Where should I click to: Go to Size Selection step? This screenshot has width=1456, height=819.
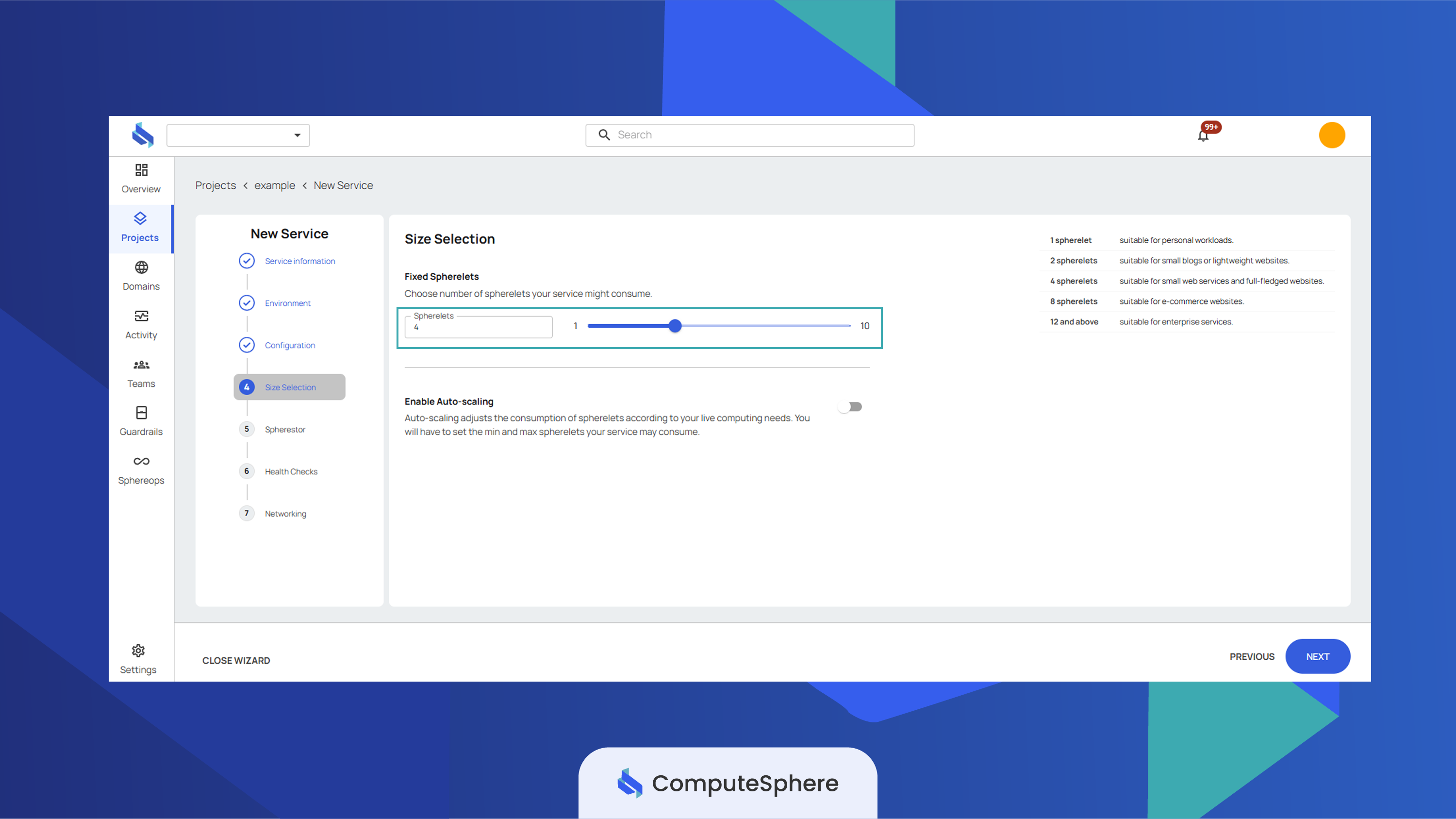[x=290, y=387]
